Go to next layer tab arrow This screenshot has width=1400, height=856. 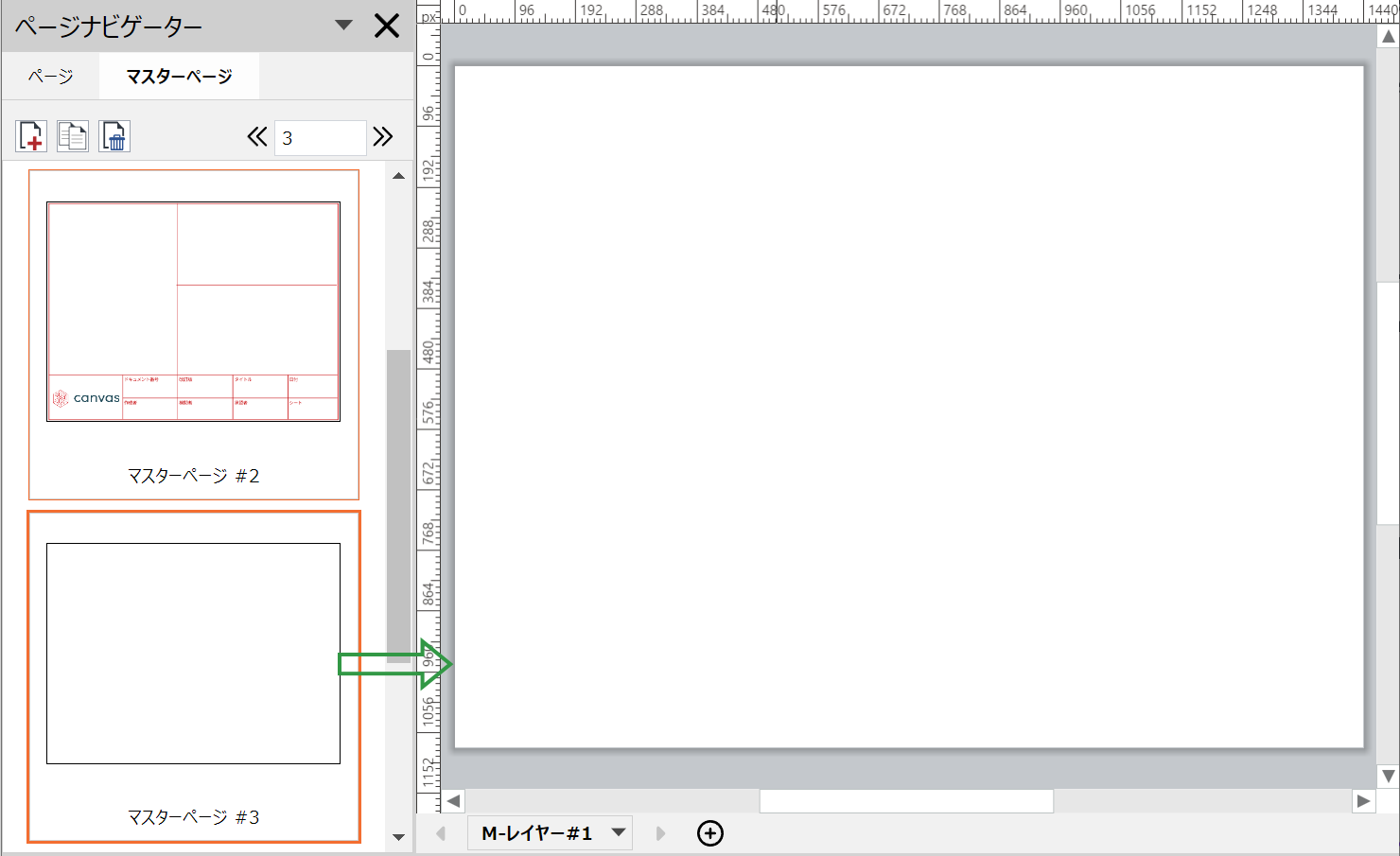click(x=660, y=833)
